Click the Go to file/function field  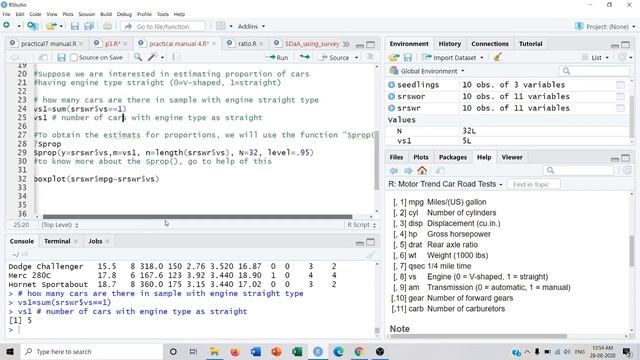coord(163,27)
